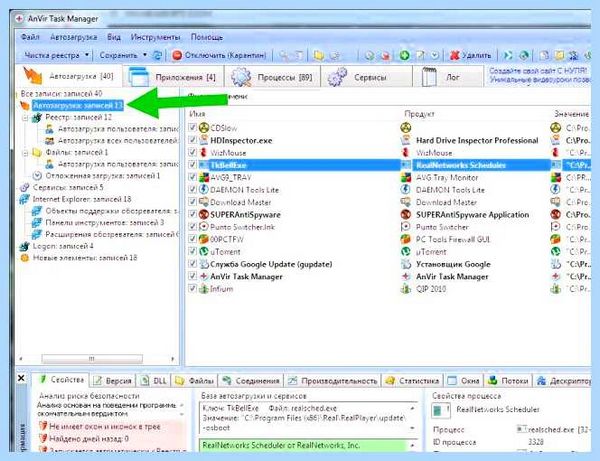The image size is (600, 461).
Task: Click the dropdown arrow icon left of Удалить
Action: pos(435,55)
